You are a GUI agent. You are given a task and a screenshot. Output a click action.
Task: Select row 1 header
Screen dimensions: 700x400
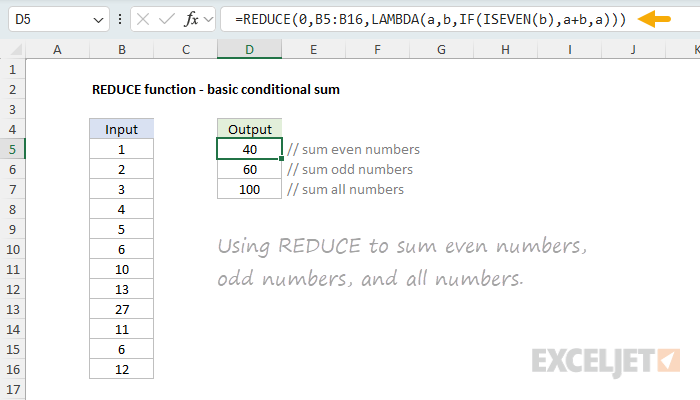[12, 70]
